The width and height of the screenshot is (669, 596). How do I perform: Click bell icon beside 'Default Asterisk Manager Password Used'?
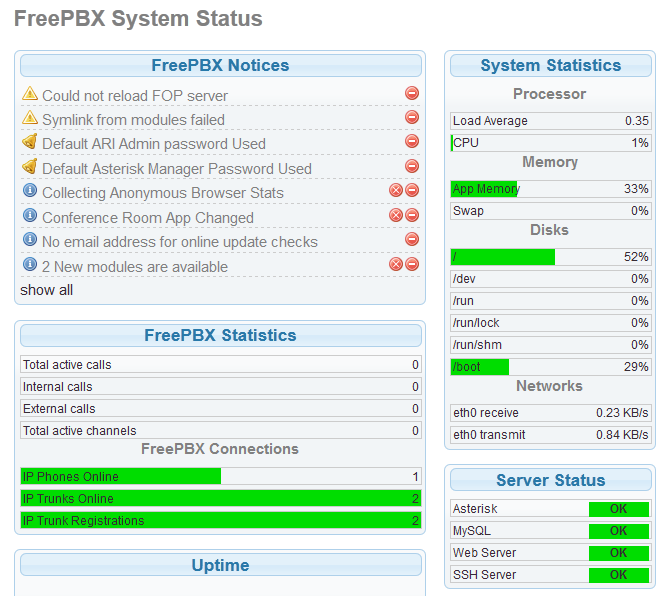[x=30, y=166]
